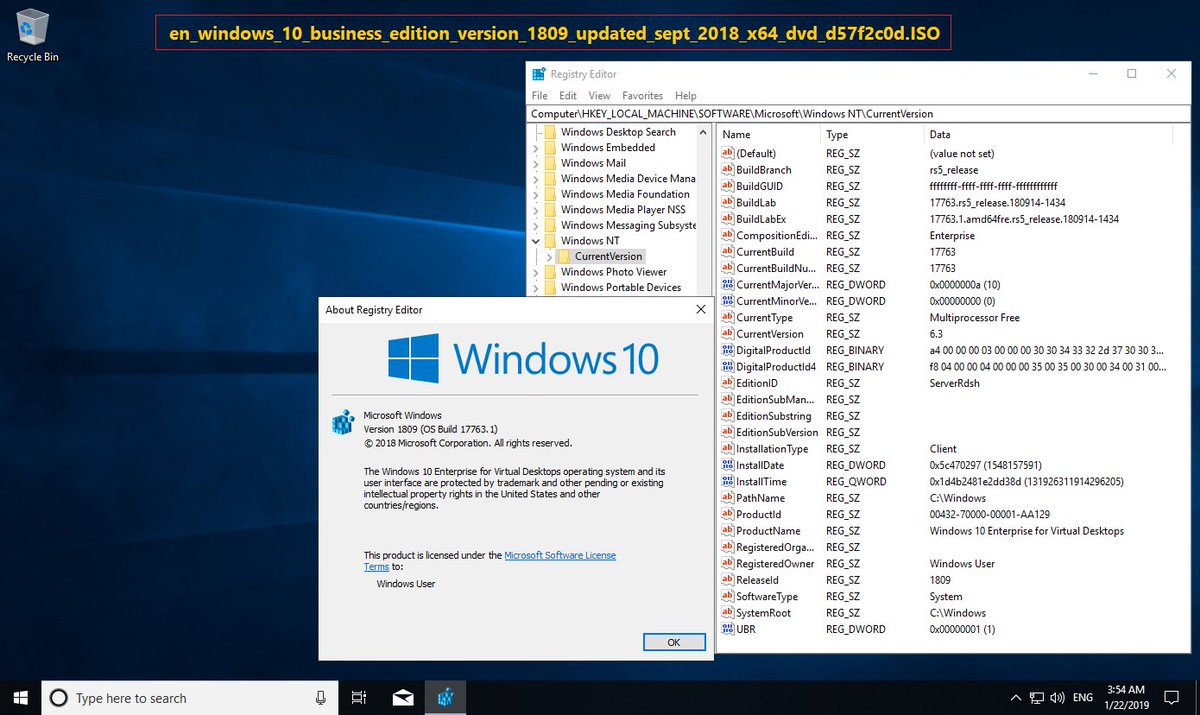The height and width of the screenshot is (715, 1200).
Task: Click the DigitalProductId binary value icon
Action: [x=727, y=350]
